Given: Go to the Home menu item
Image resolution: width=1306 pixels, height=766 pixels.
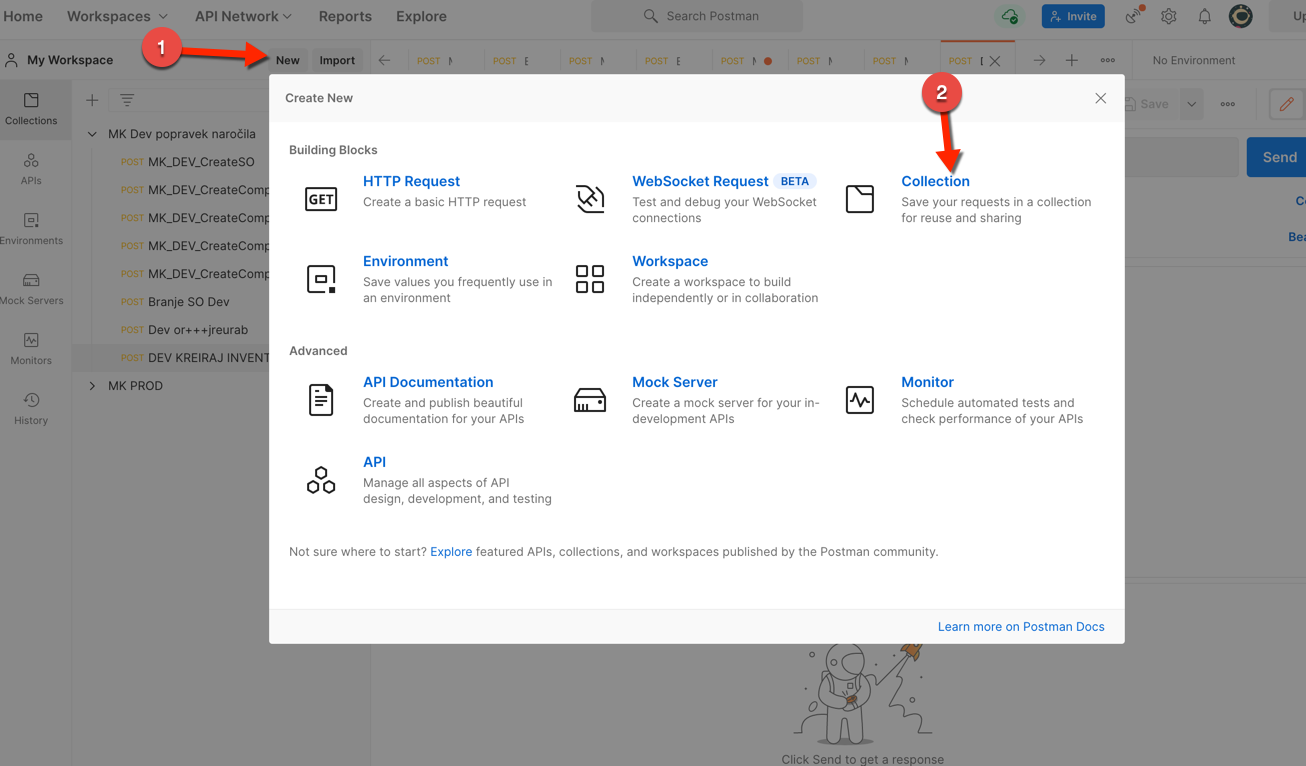Looking at the screenshot, I should click(23, 16).
